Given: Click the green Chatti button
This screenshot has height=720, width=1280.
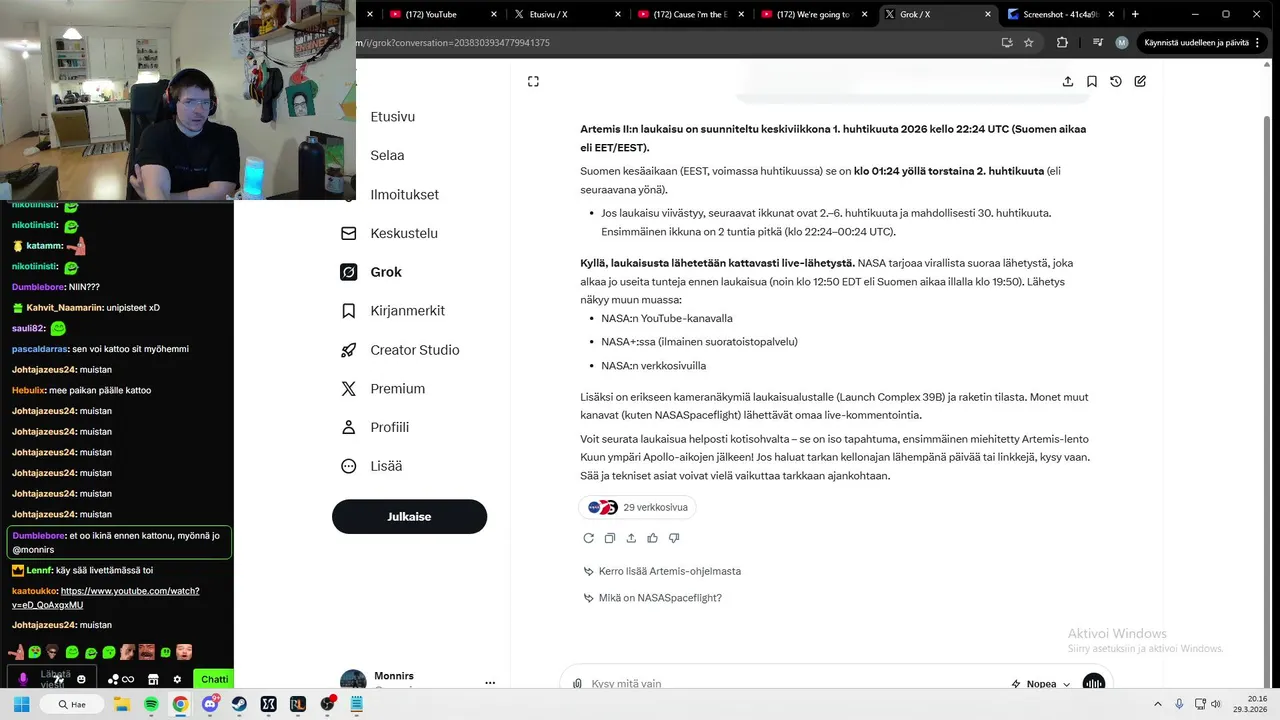Looking at the screenshot, I should [x=214, y=679].
